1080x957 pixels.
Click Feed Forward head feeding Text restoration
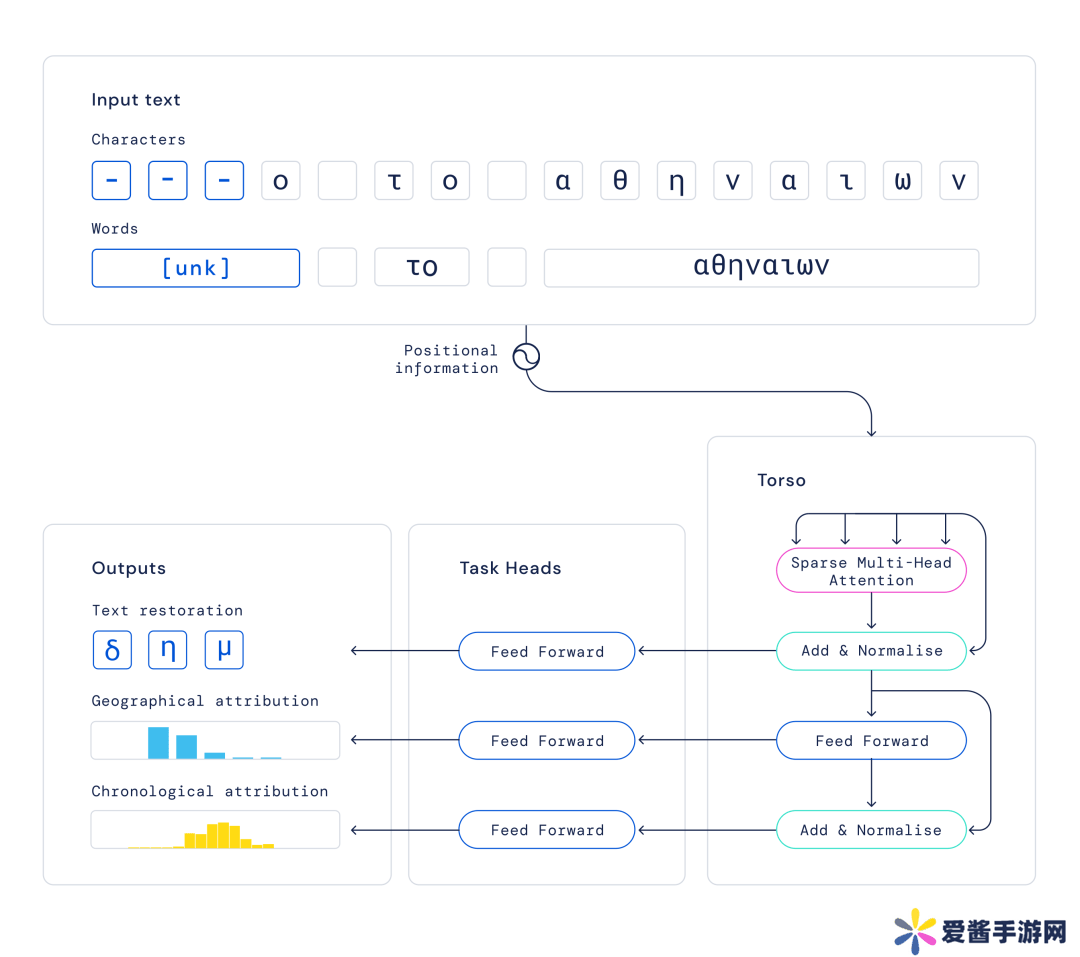click(x=547, y=651)
